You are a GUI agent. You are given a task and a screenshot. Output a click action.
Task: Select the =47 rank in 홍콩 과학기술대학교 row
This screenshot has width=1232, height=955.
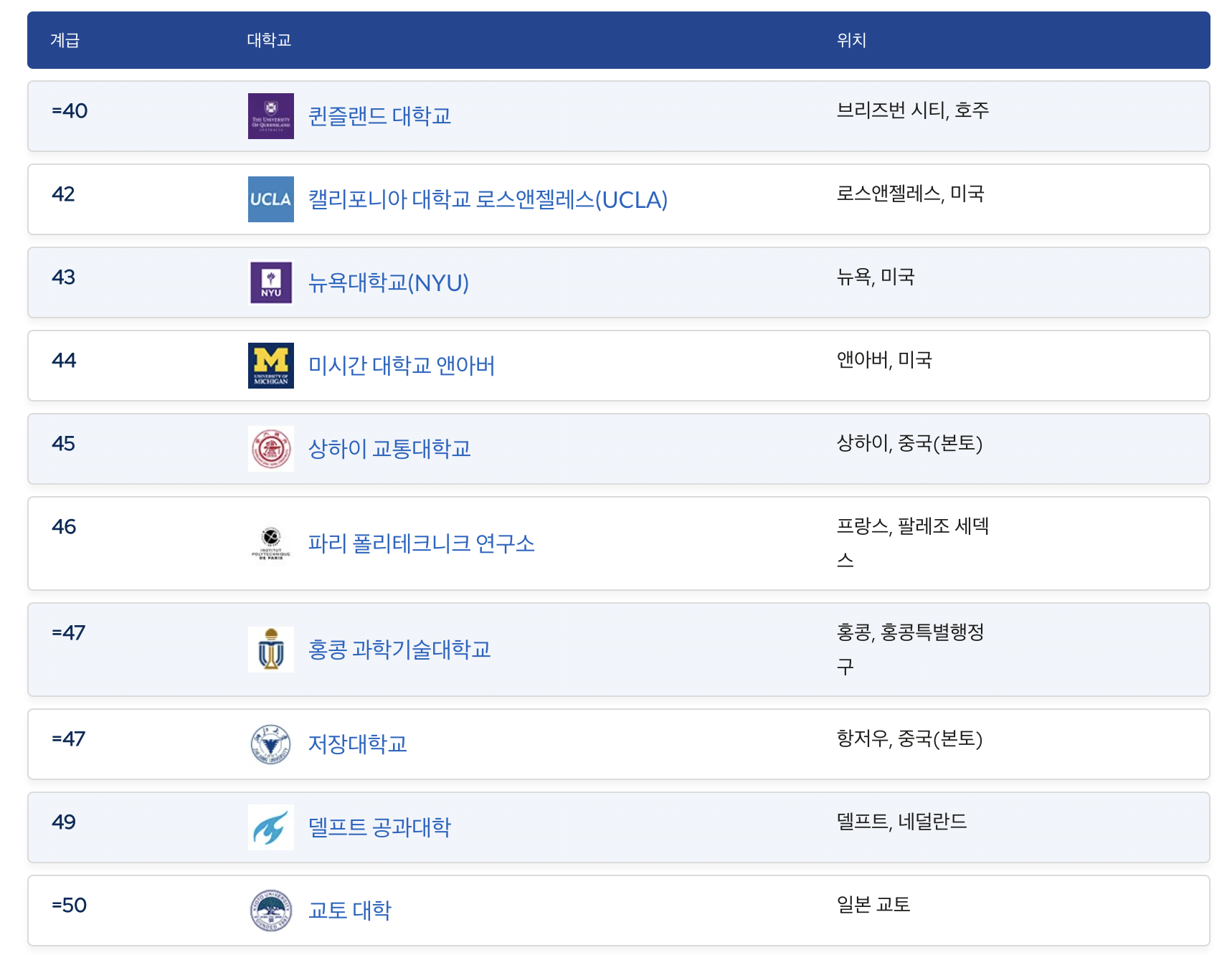coord(68,632)
